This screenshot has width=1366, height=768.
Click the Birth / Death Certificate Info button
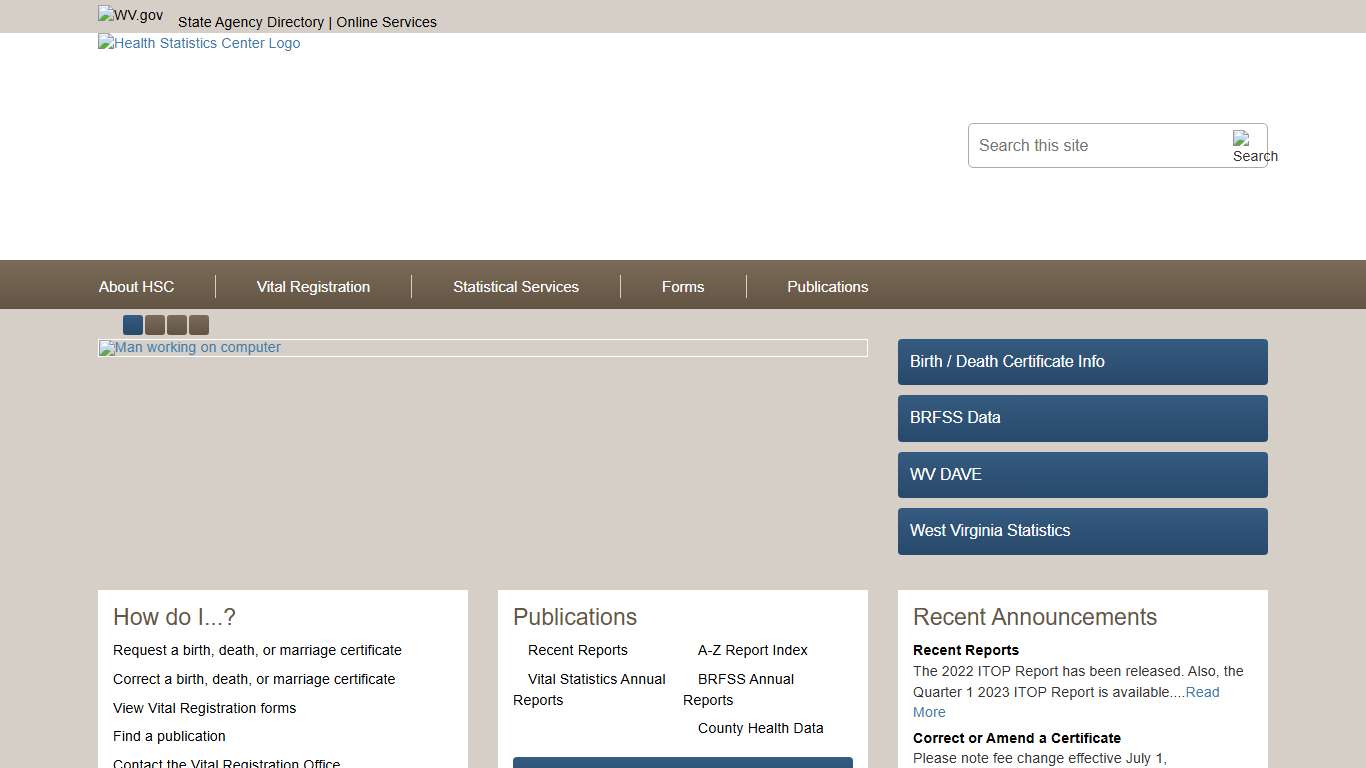(x=1082, y=362)
